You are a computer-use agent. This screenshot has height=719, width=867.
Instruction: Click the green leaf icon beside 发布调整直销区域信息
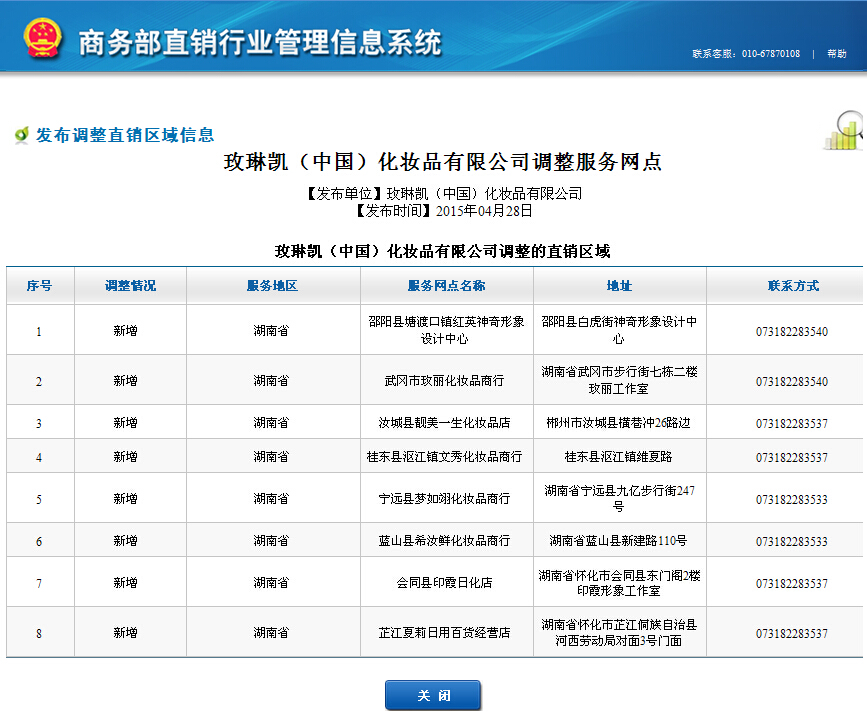[x=22, y=135]
